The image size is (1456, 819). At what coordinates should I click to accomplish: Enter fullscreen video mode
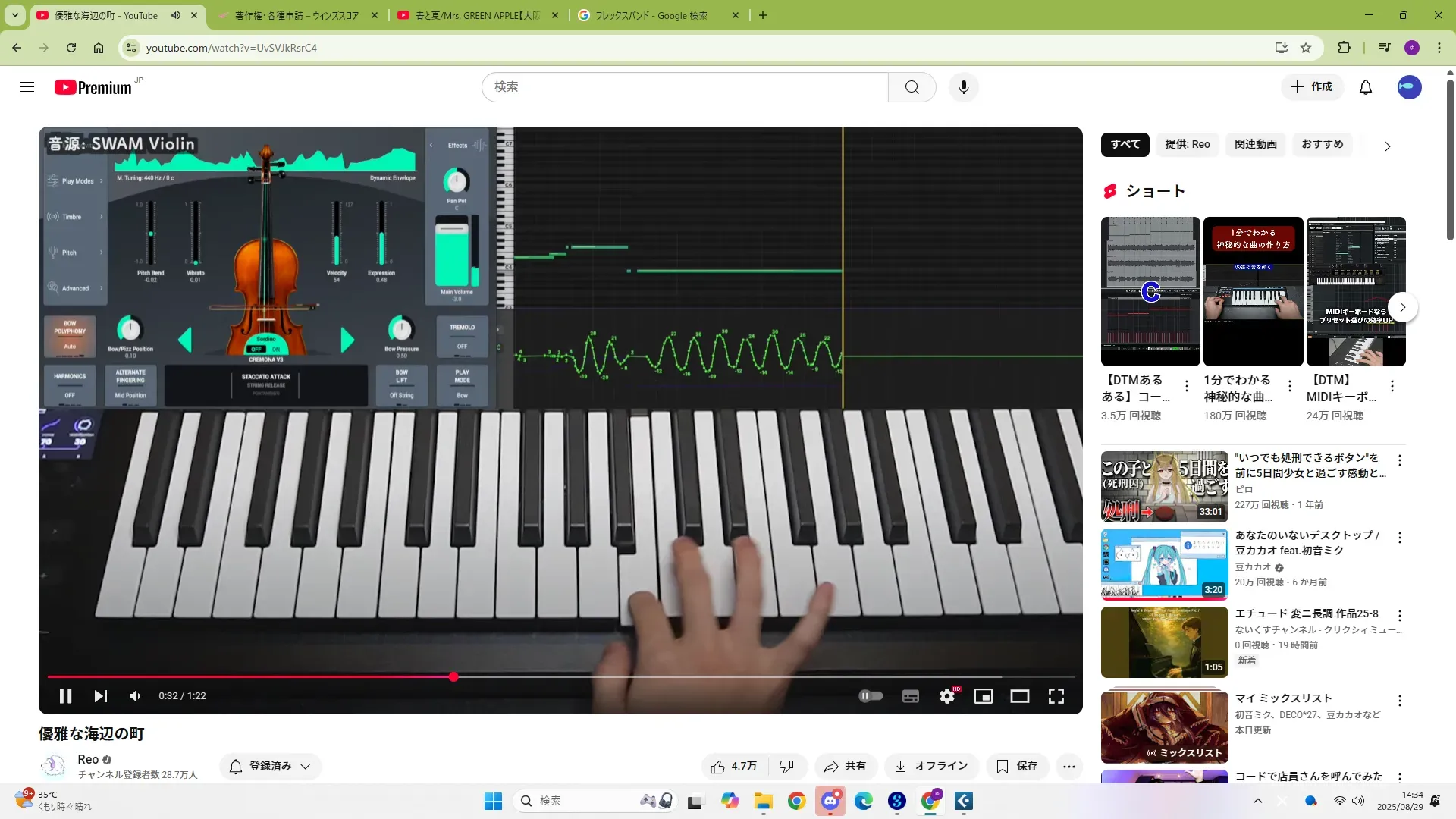pyautogui.click(x=1056, y=696)
